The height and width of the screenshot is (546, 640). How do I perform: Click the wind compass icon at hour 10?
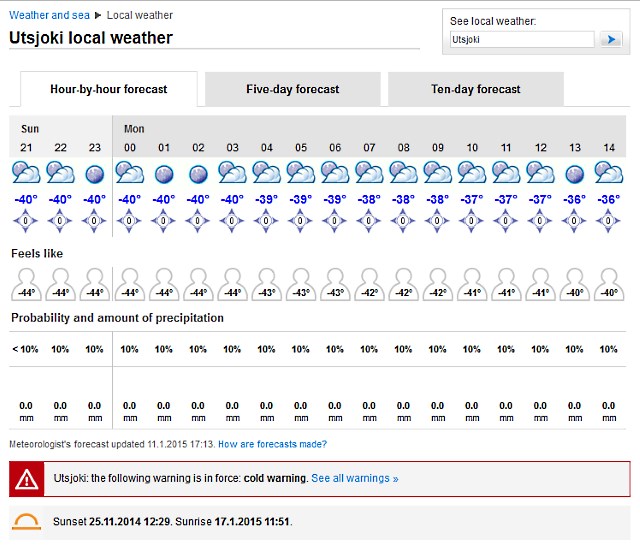471,221
